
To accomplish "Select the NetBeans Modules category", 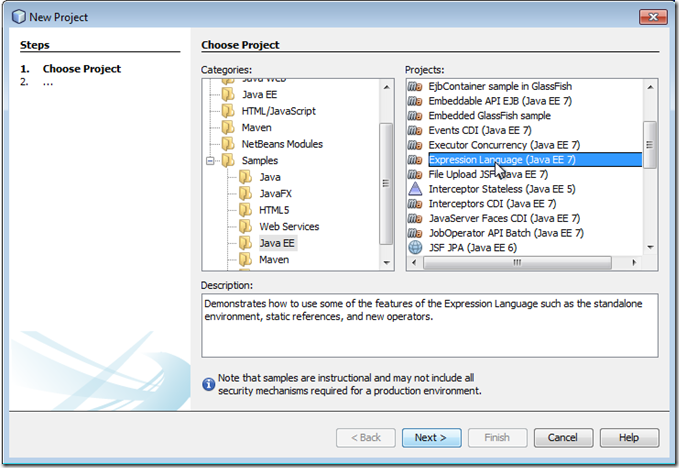I will [282, 144].
